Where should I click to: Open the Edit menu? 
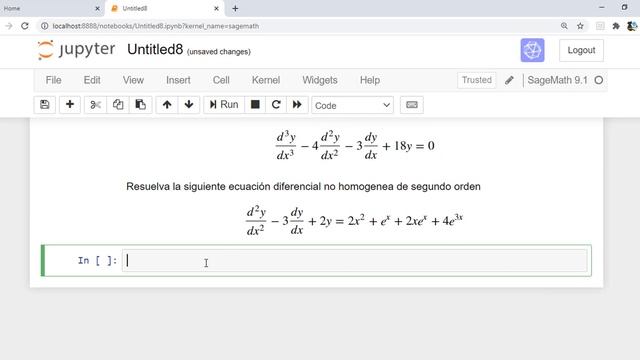click(x=92, y=80)
